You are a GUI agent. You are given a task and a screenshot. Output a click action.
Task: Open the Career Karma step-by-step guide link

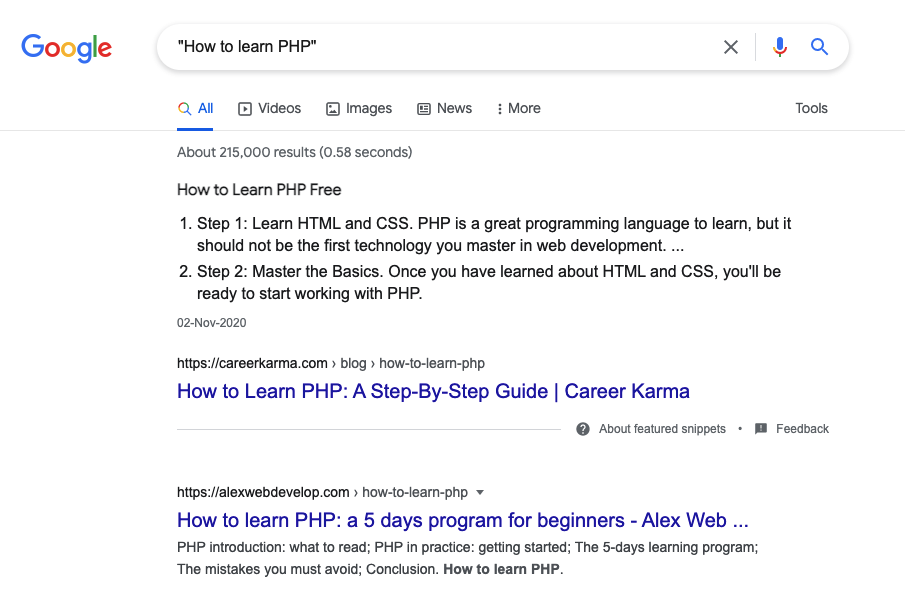[x=433, y=391]
